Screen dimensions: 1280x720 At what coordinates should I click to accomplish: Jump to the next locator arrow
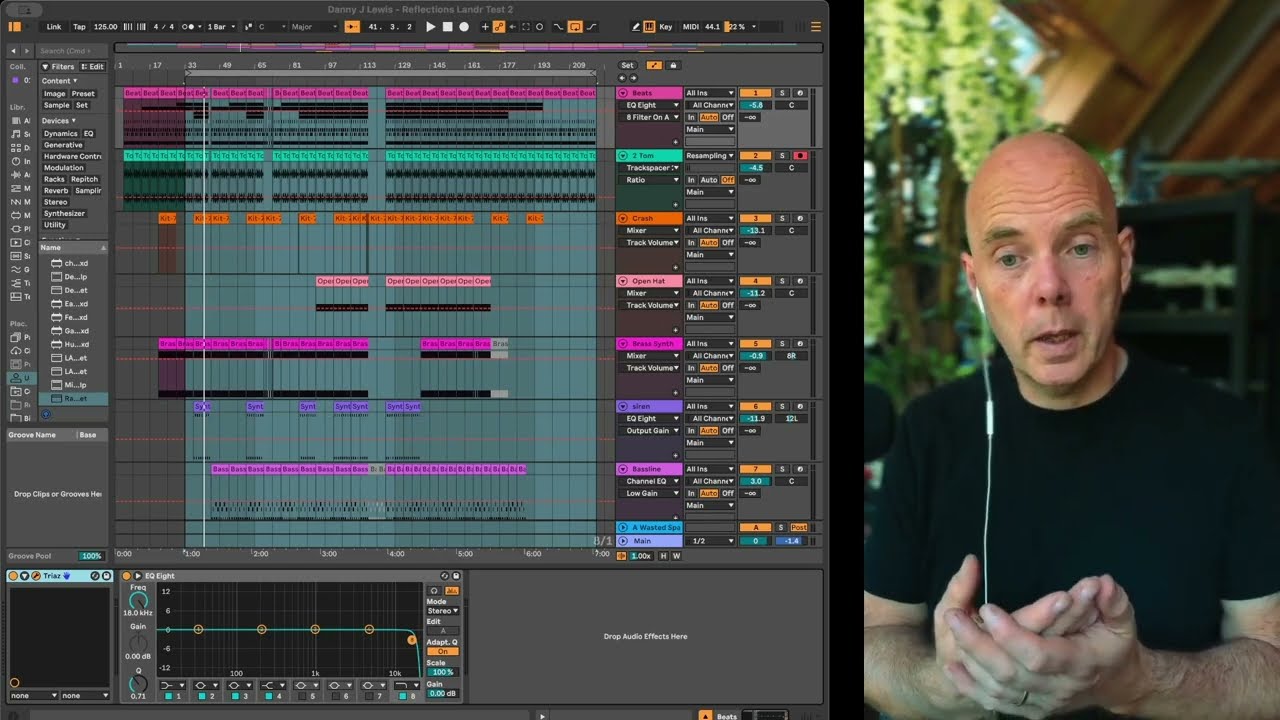point(632,78)
